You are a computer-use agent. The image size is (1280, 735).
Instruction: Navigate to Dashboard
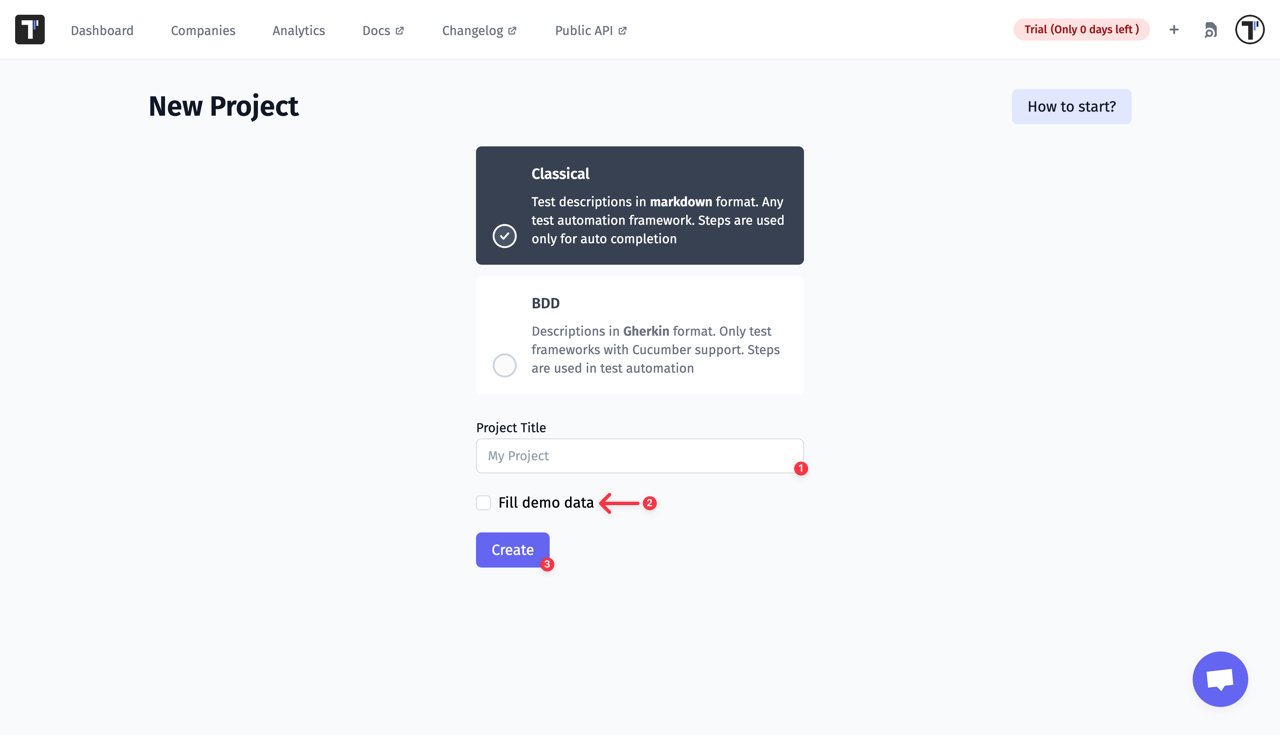click(x=102, y=30)
